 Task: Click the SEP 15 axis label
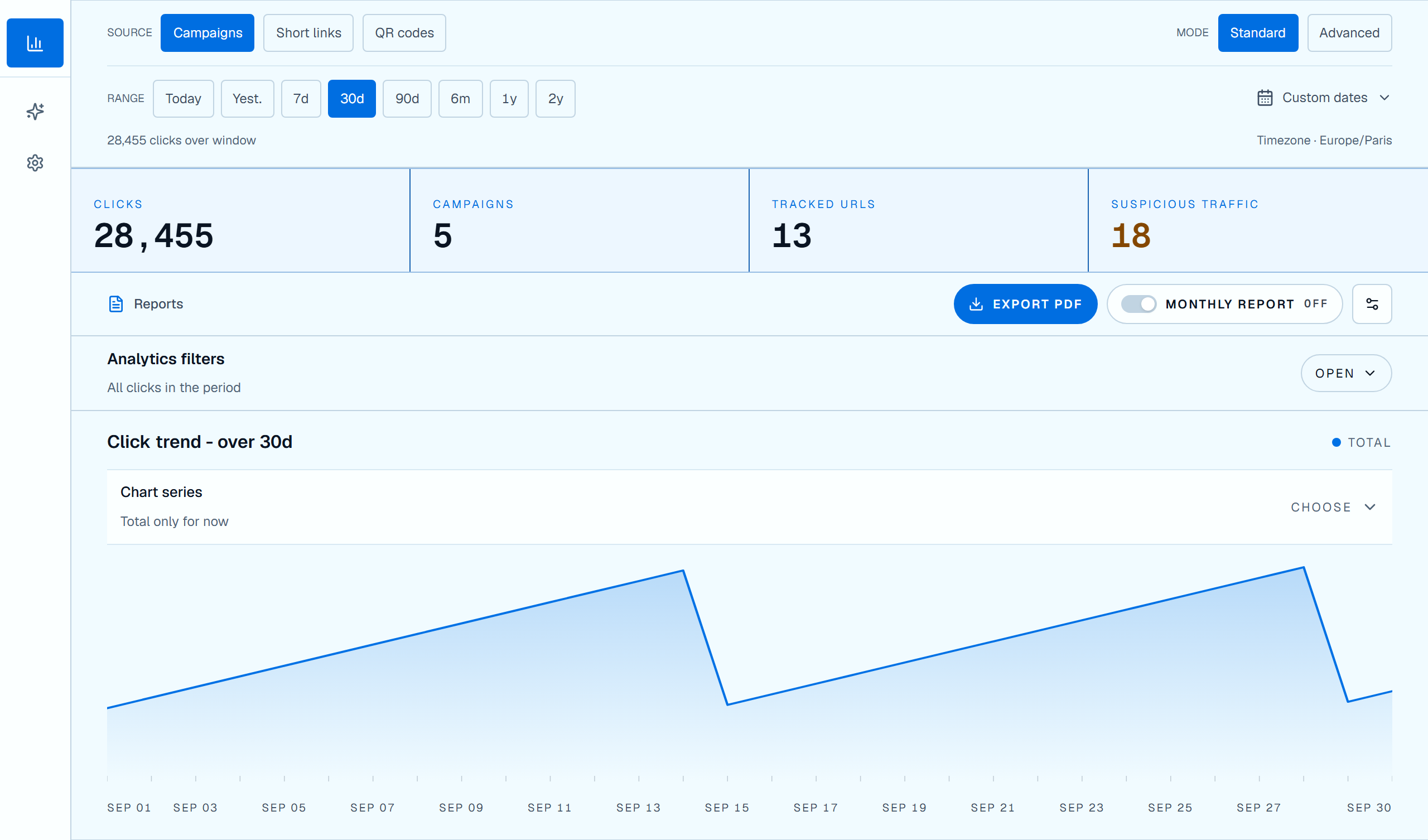pyautogui.click(x=726, y=807)
